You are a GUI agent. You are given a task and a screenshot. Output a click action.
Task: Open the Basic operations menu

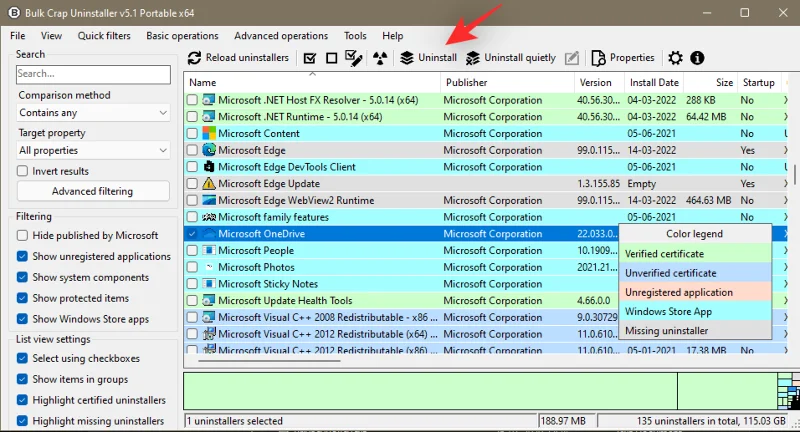coord(182,36)
